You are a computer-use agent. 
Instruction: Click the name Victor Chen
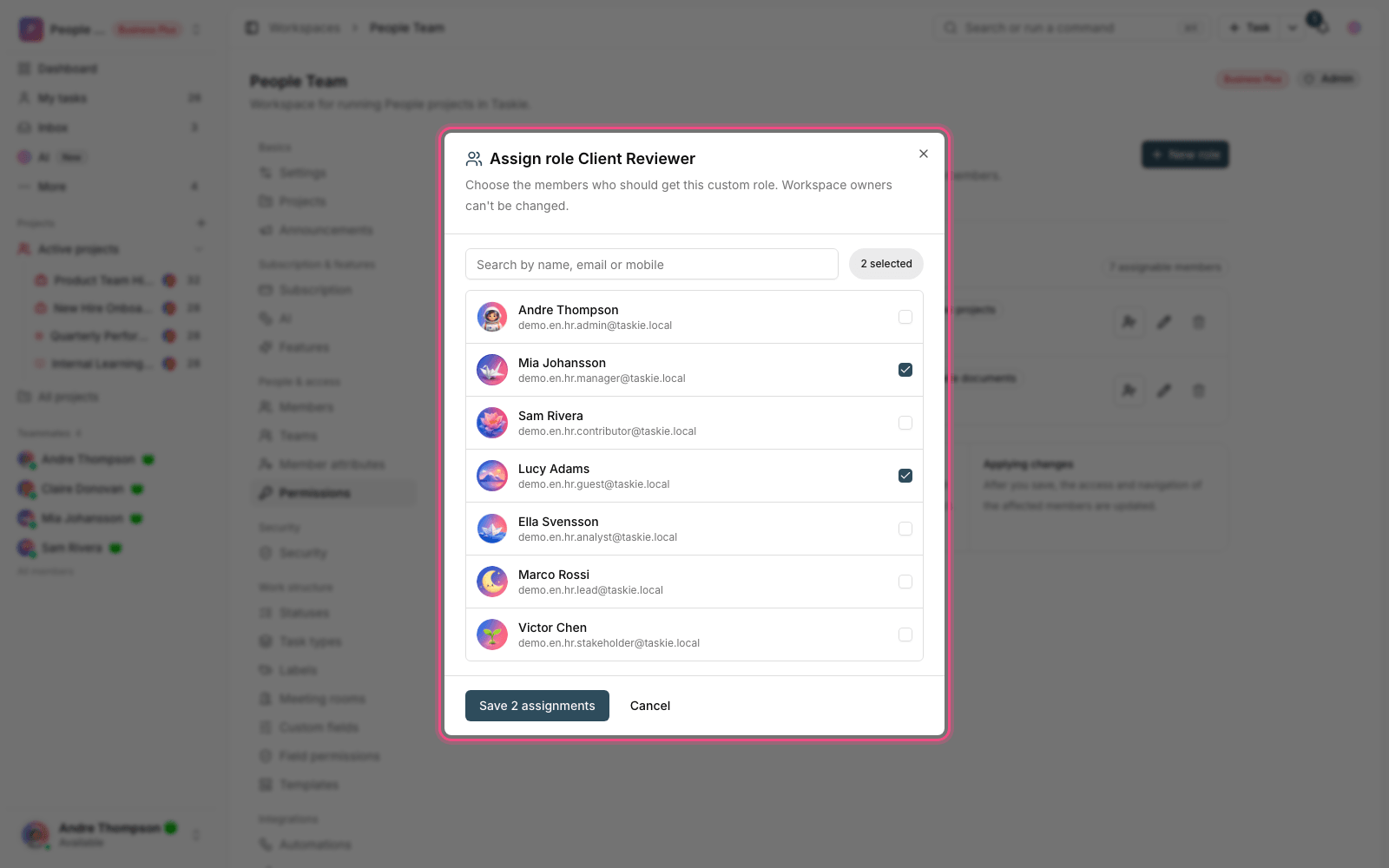coord(552,628)
